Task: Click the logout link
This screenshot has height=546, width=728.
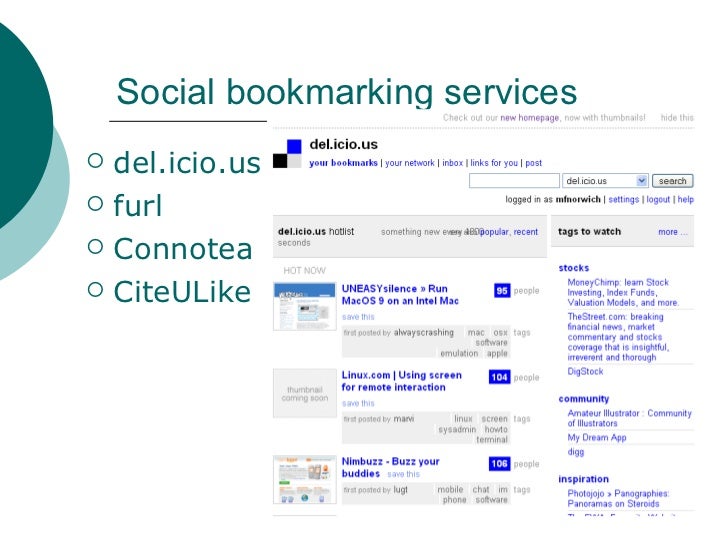Action: (x=658, y=199)
